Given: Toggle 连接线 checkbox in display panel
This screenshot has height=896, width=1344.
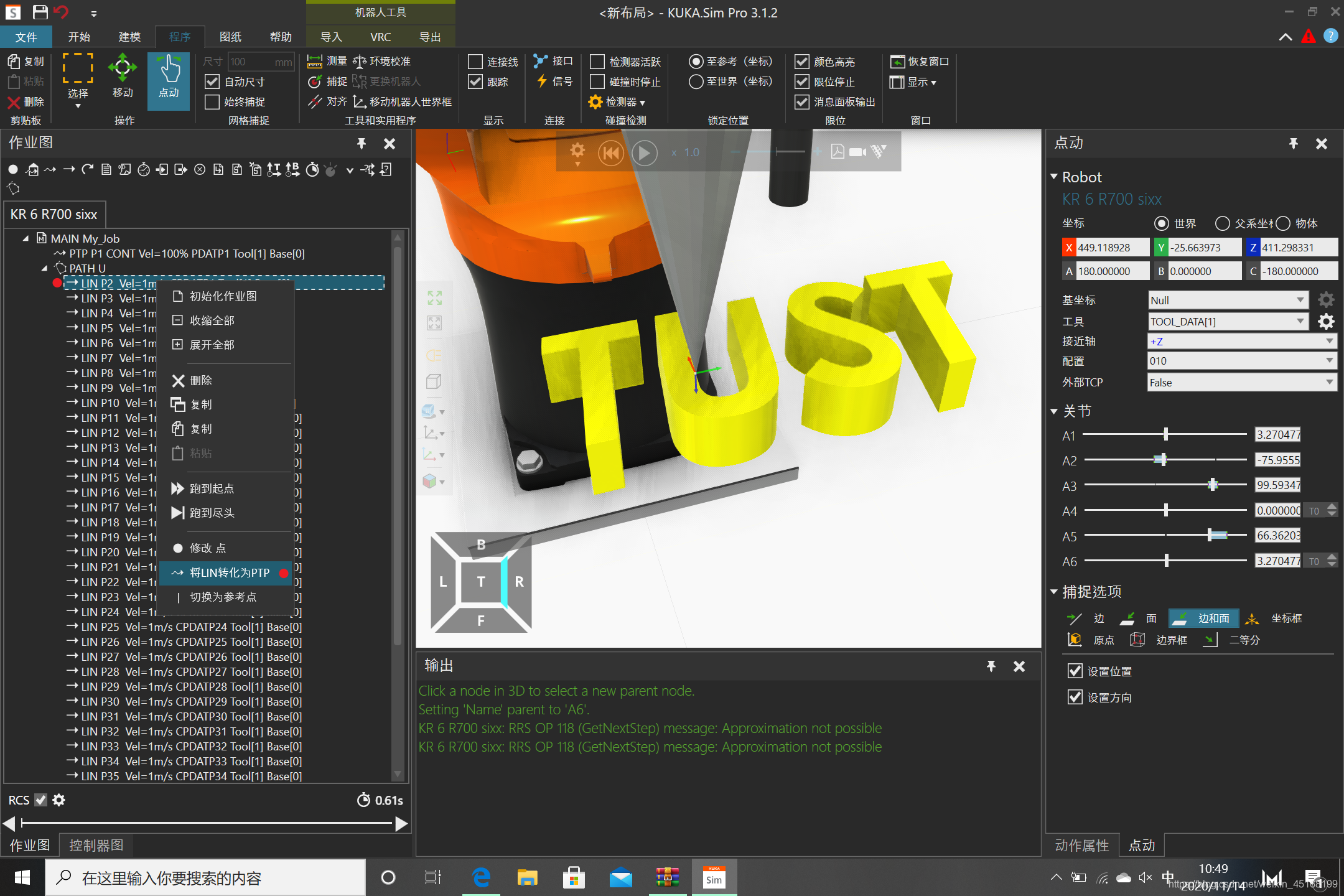Looking at the screenshot, I should point(476,62).
